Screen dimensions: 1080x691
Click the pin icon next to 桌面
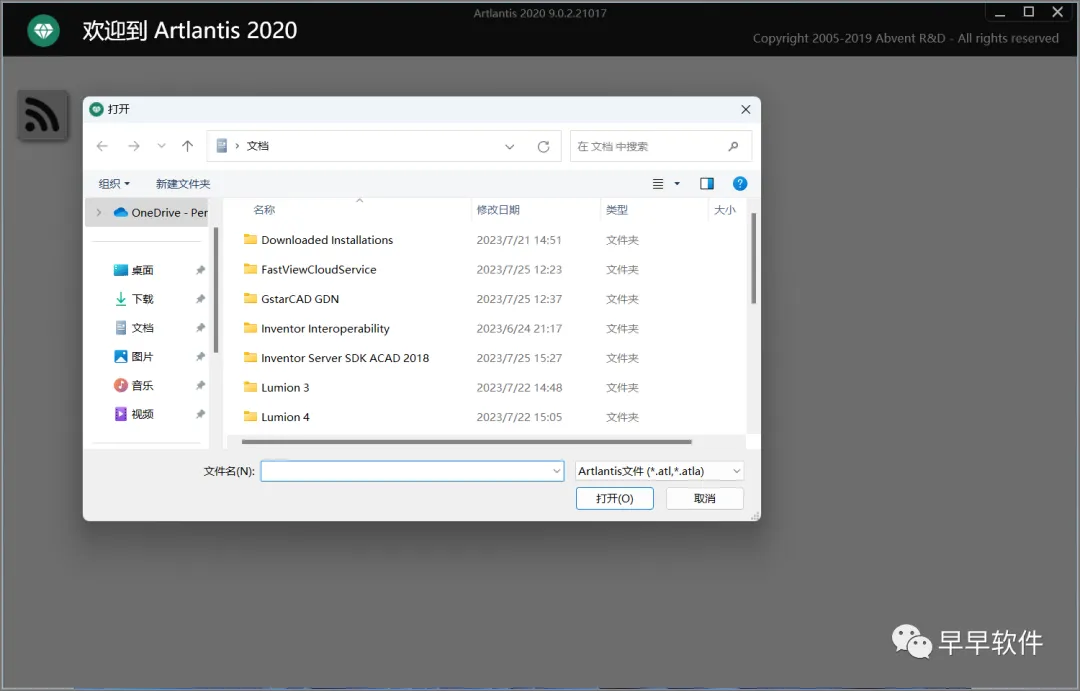pos(200,270)
